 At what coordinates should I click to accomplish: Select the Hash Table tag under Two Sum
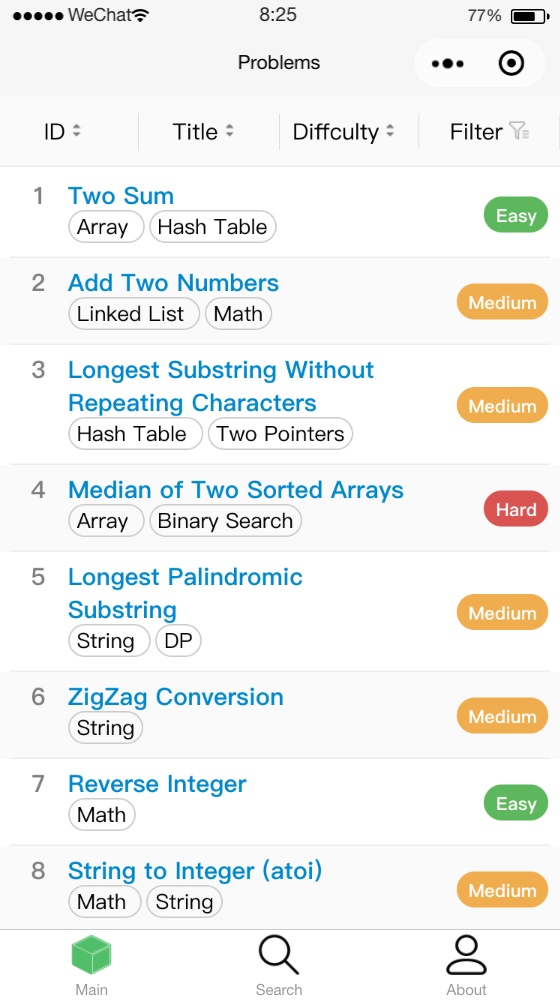212,227
